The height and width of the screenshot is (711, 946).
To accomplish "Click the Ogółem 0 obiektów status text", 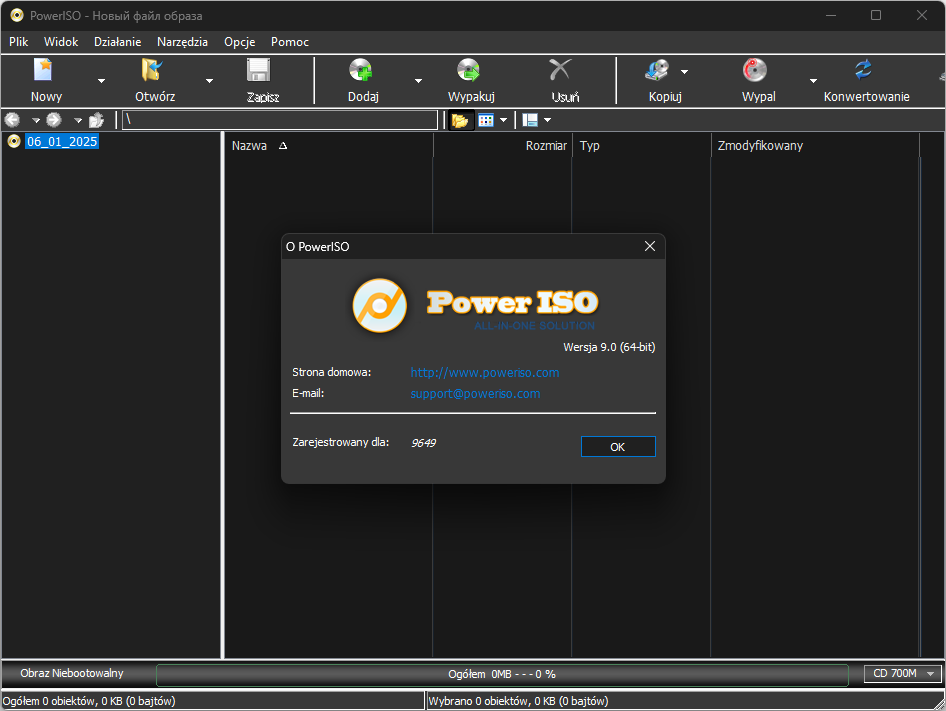I will pyautogui.click(x=89, y=701).
